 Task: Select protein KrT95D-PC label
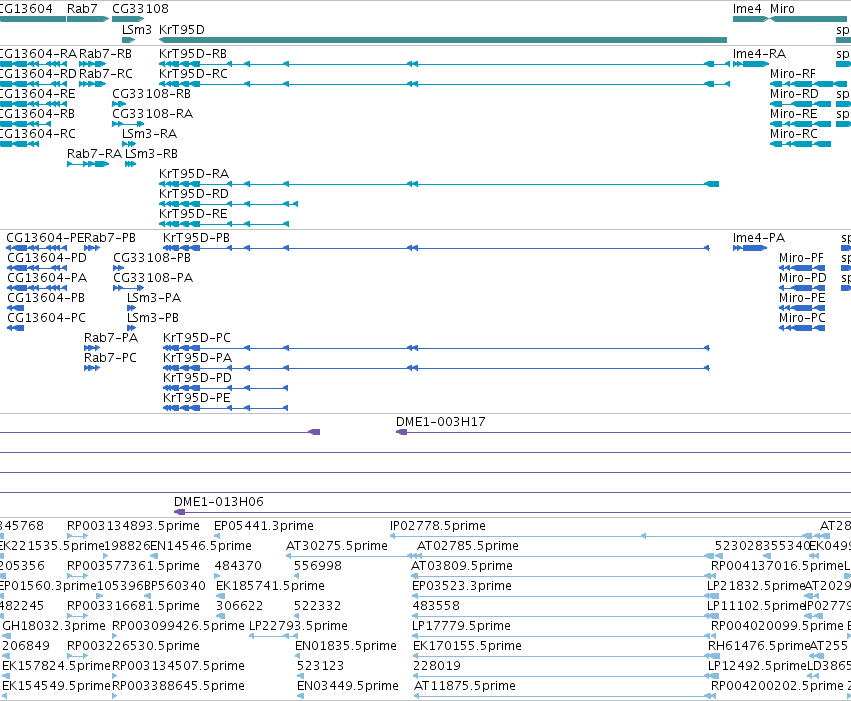click(197, 338)
